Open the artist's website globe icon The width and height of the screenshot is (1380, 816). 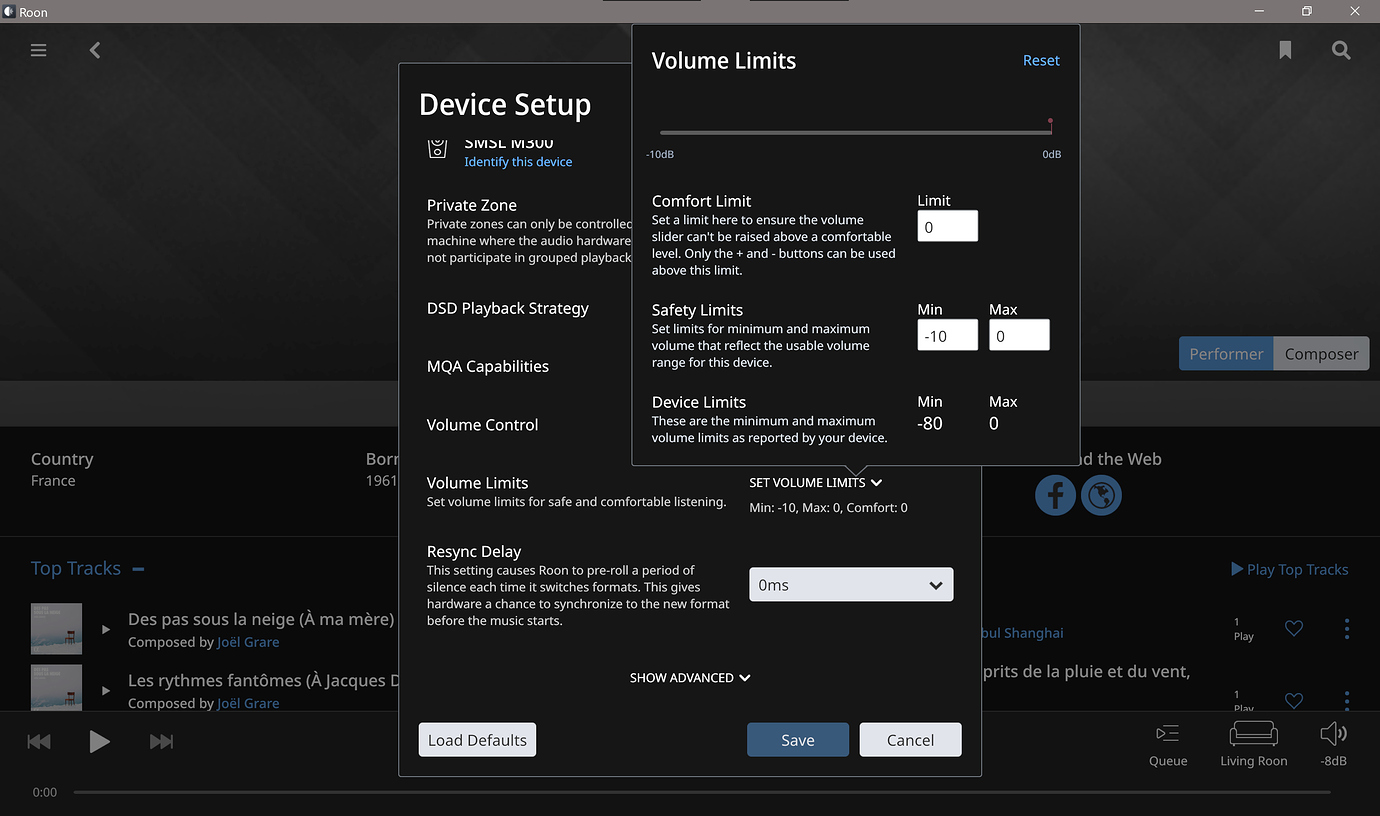(x=1101, y=495)
